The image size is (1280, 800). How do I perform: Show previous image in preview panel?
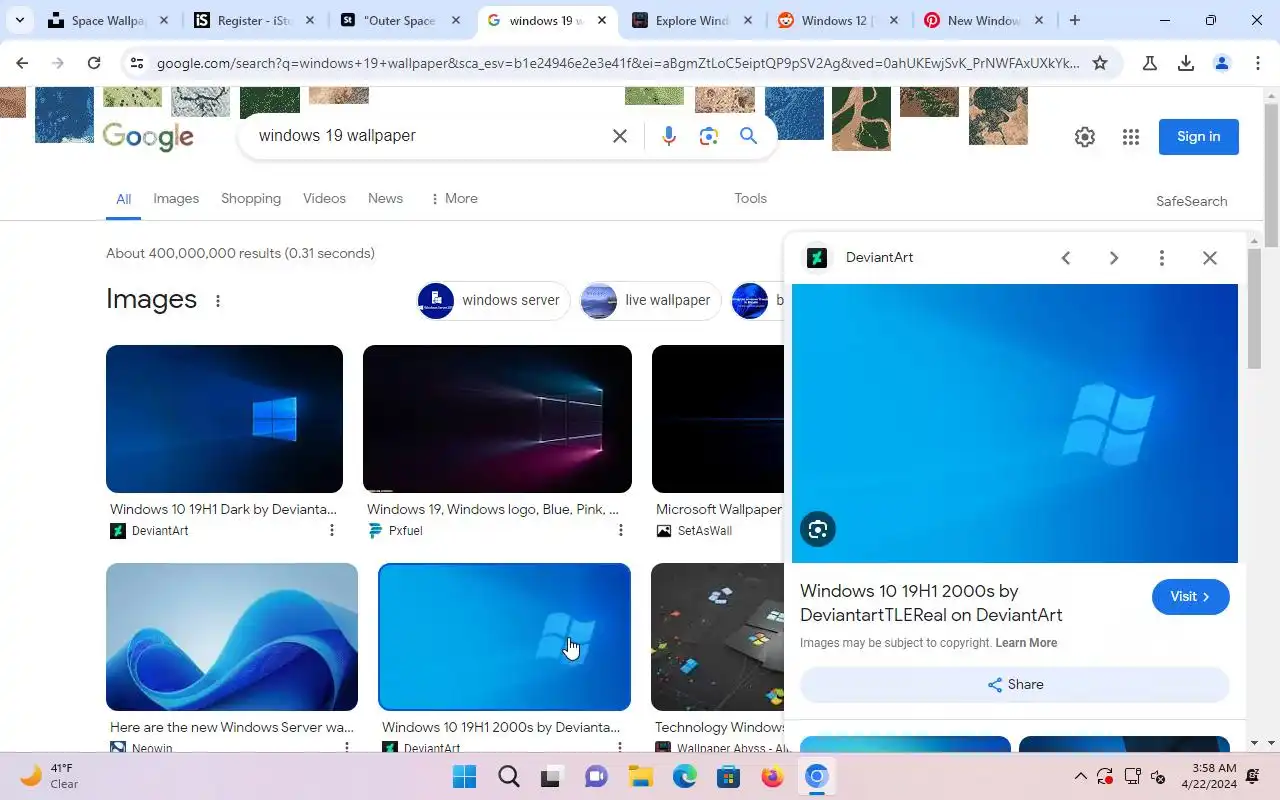point(1066,258)
